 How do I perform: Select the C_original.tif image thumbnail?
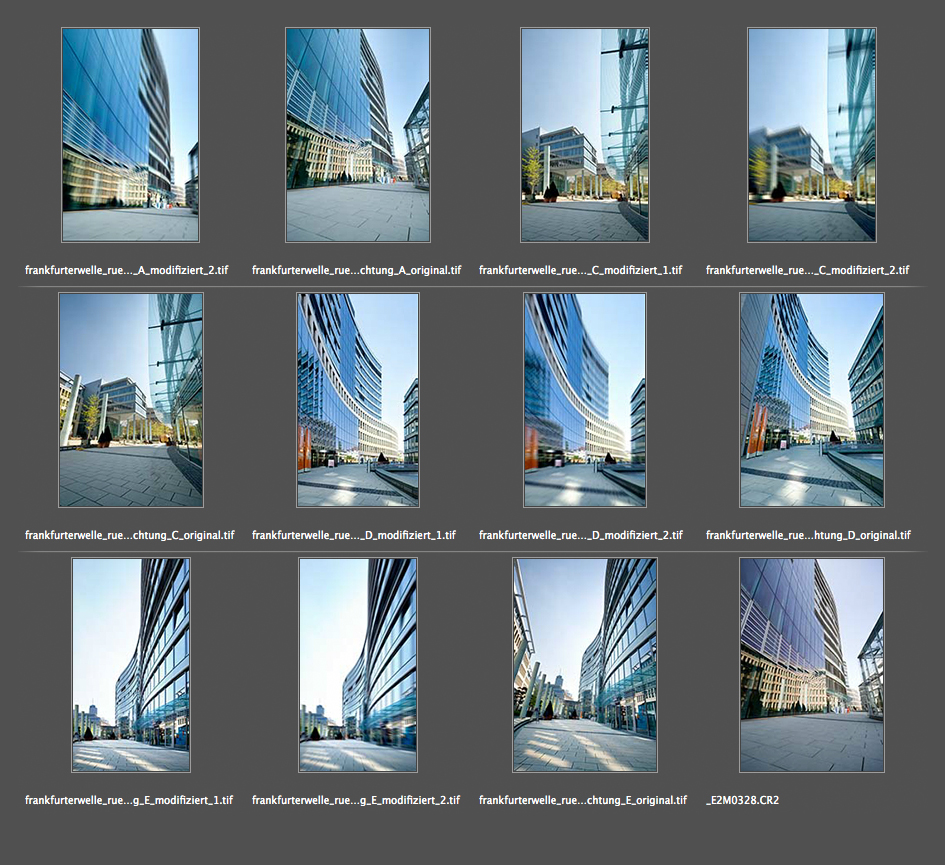[130, 400]
